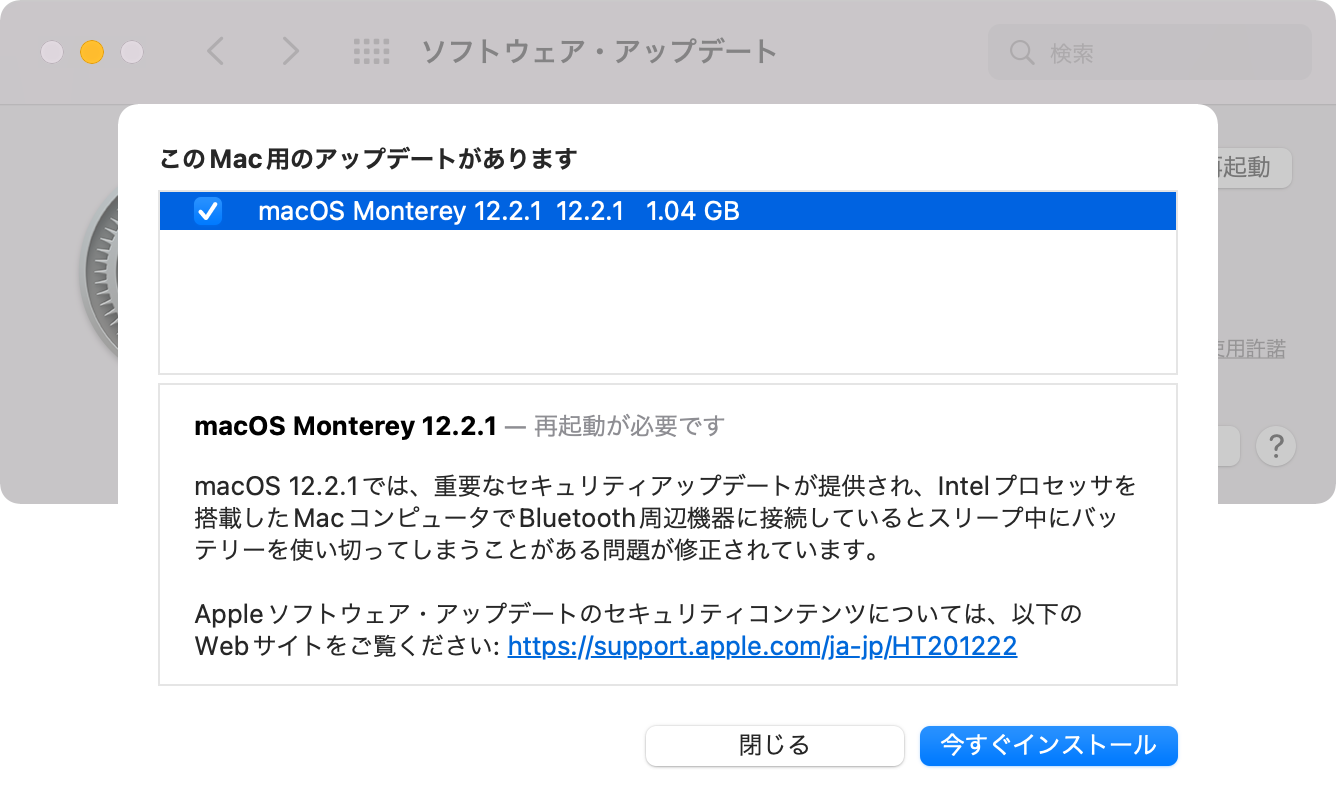This screenshot has width=1336, height=806.
Task: Focus the 検索 search field
Action: [x=1149, y=52]
